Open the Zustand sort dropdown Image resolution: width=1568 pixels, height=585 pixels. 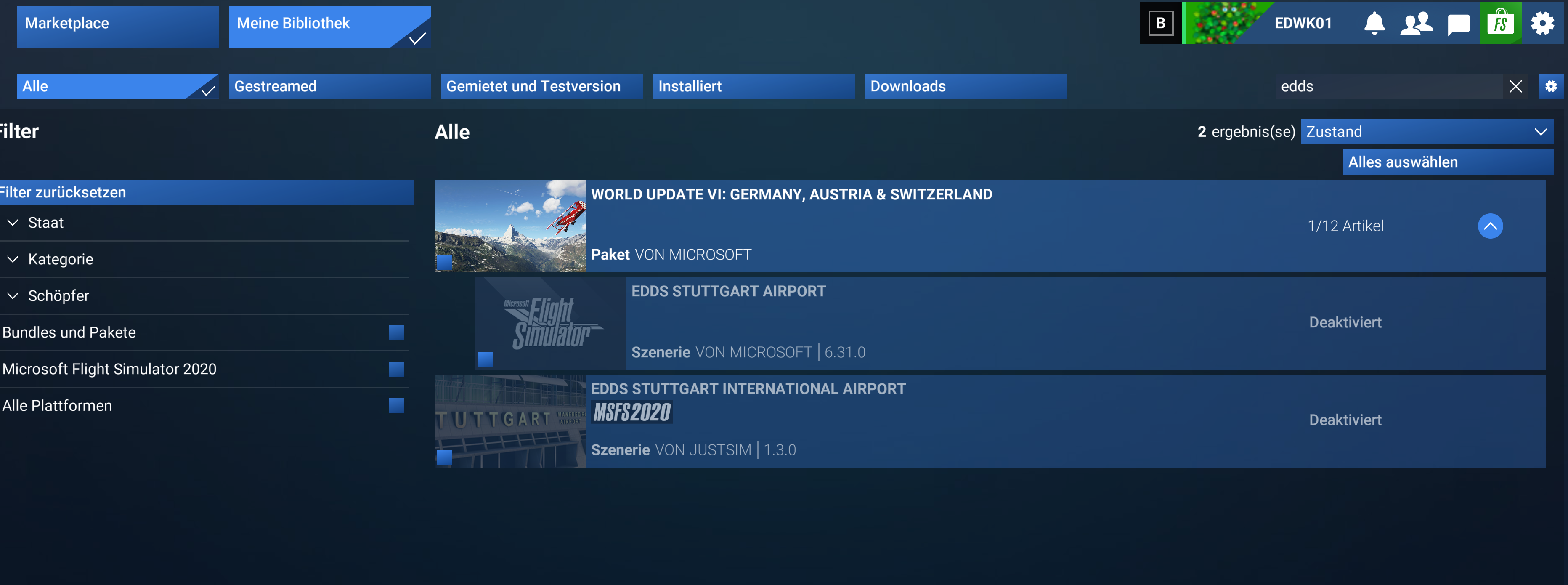1427,131
